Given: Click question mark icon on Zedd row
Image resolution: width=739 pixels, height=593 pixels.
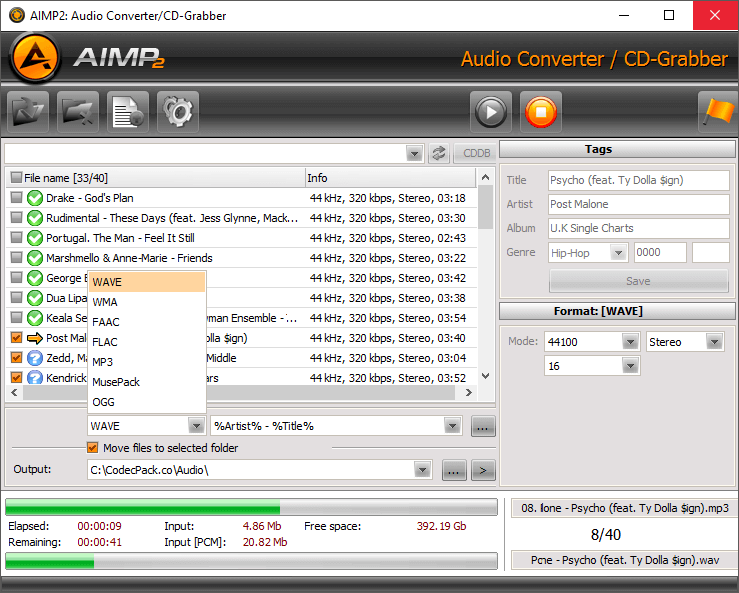Looking at the screenshot, I should point(35,358).
